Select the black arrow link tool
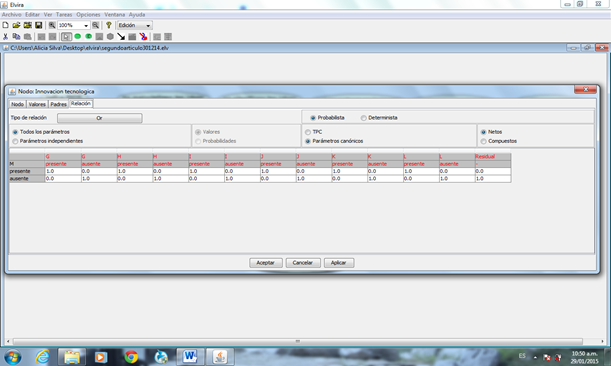The width and height of the screenshot is (611, 366). [121, 37]
